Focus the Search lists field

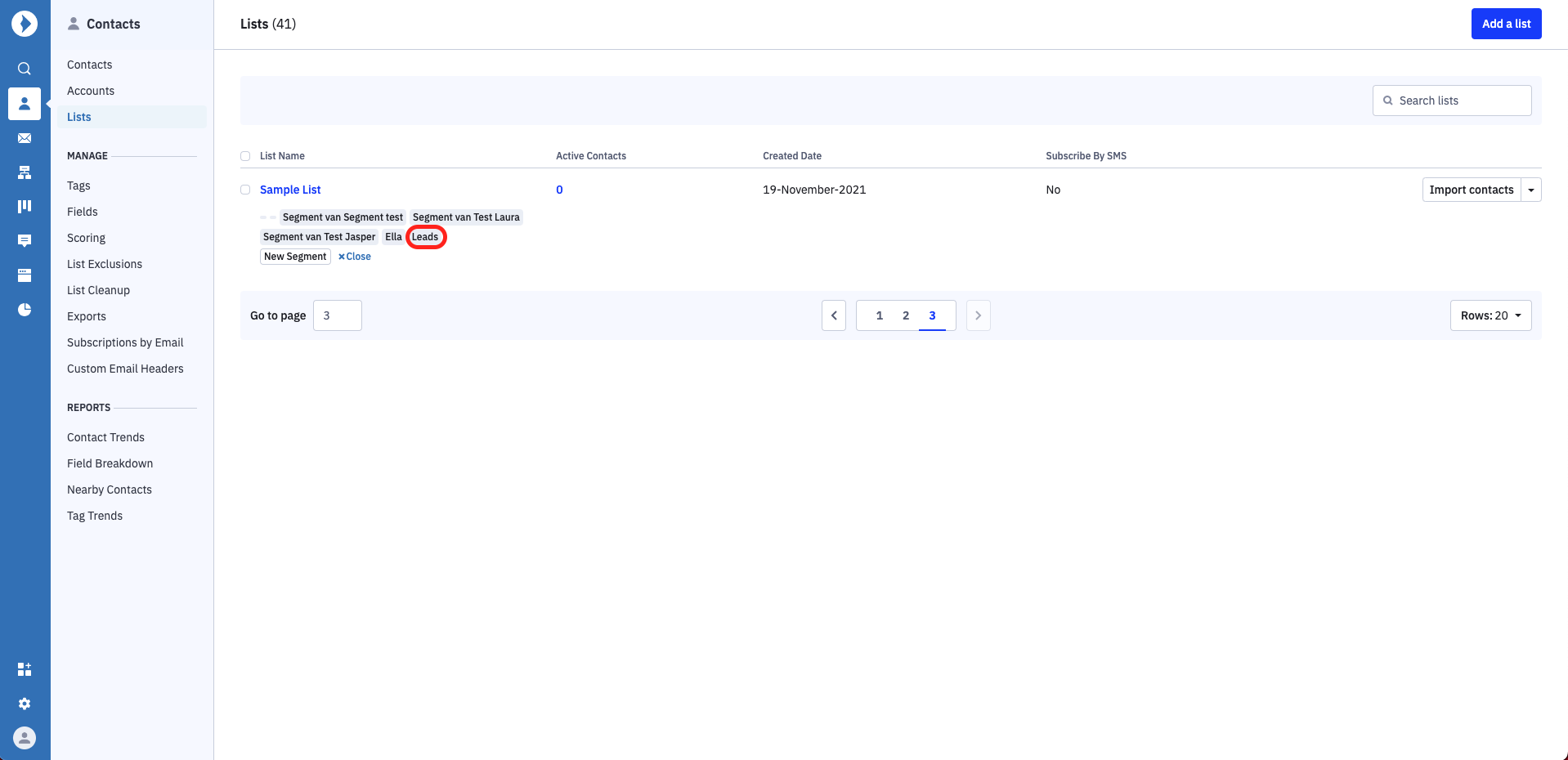click(1452, 101)
